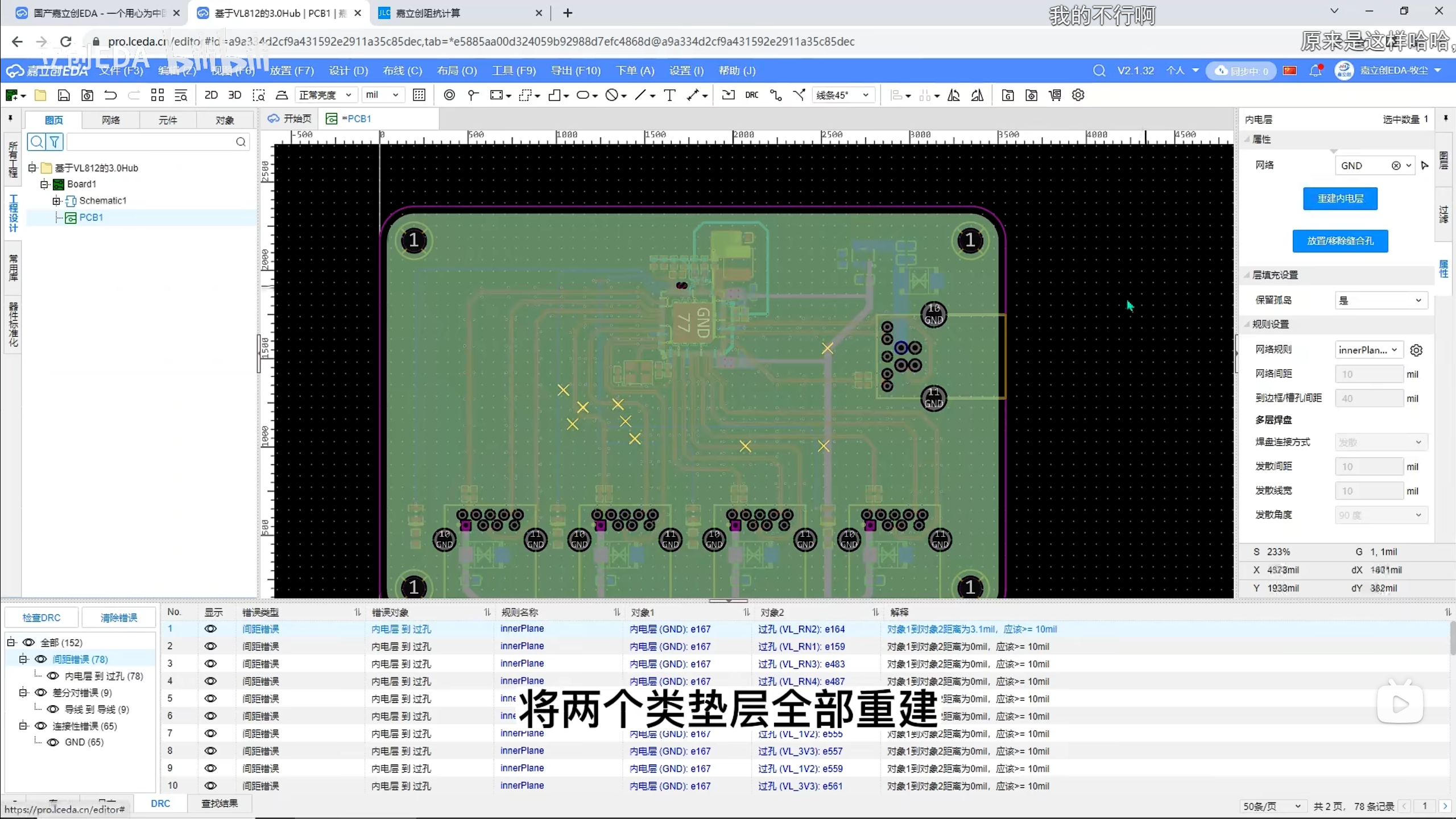Open network rule settings gear icon
Image resolution: width=1456 pixels, height=819 pixels.
tap(1416, 350)
